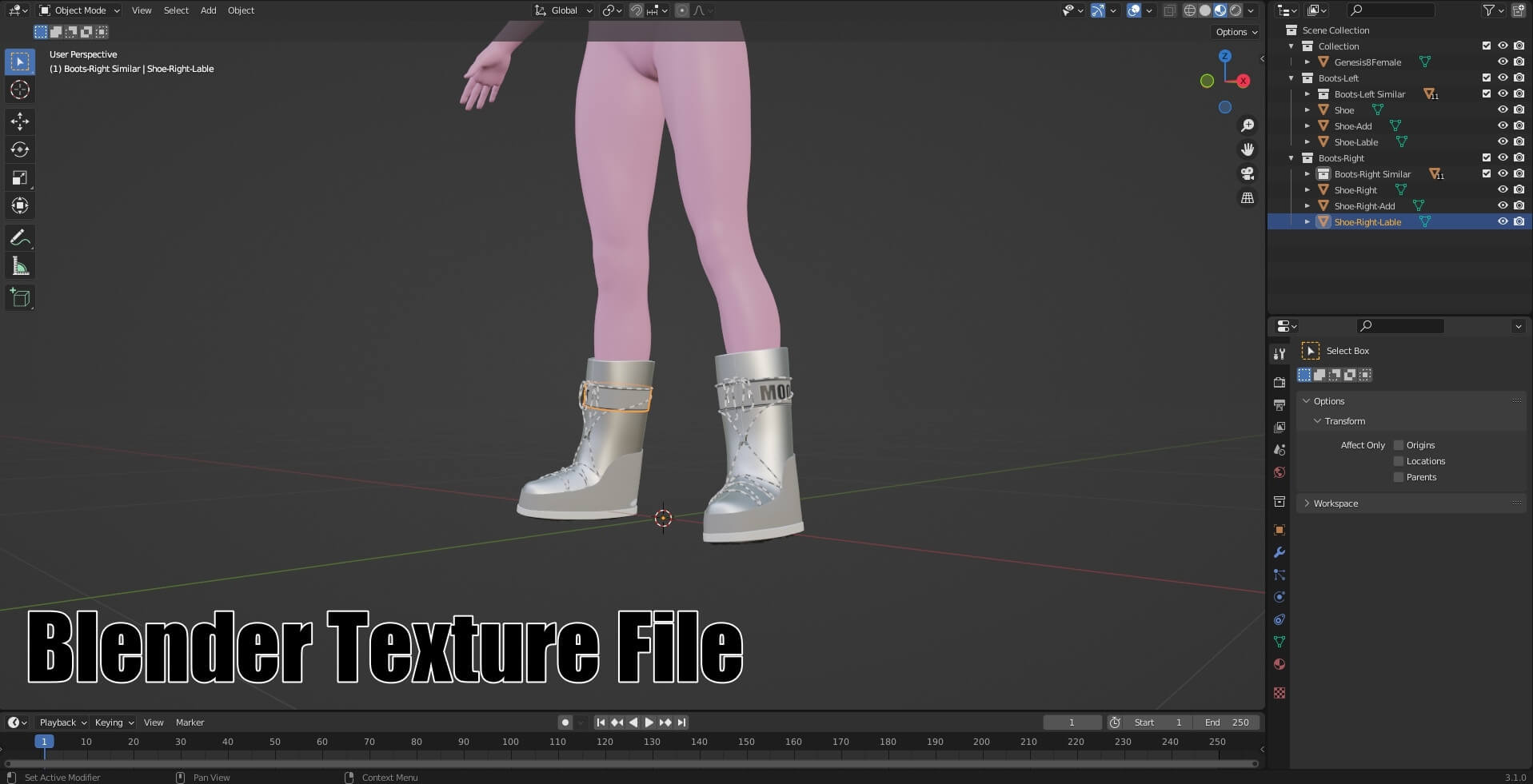Open Modifier wrench properties tab

[x=1279, y=552]
